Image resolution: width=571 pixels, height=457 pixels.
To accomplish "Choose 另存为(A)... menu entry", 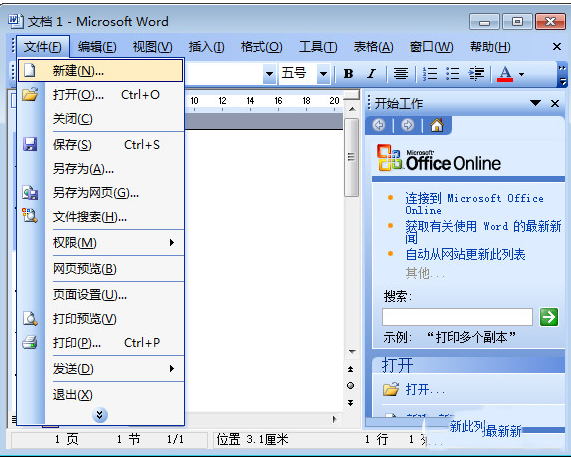I will pyautogui.click(x=101, y=169).
